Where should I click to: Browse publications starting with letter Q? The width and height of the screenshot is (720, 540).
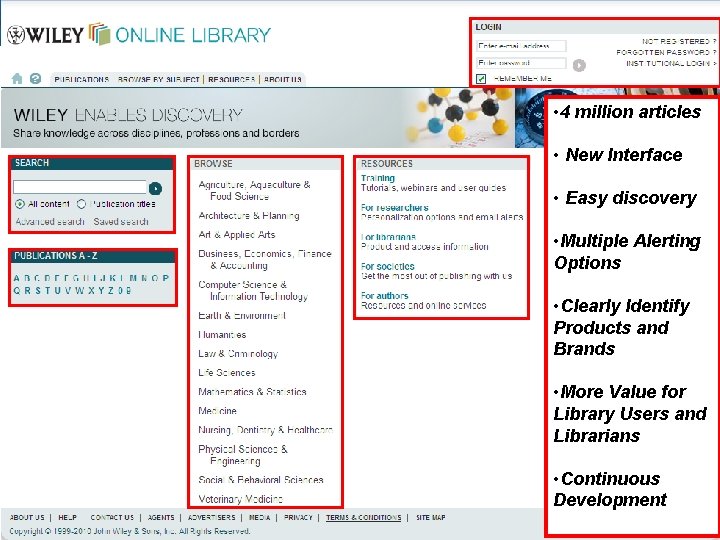click(17, 291)
